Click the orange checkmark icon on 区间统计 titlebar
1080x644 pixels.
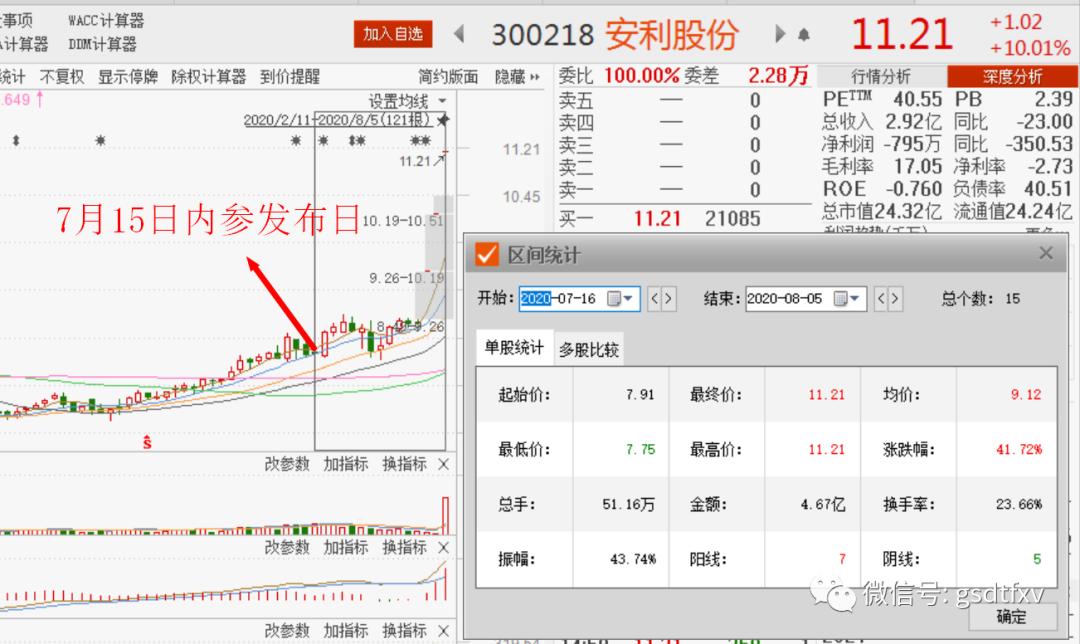click(487, 253)
